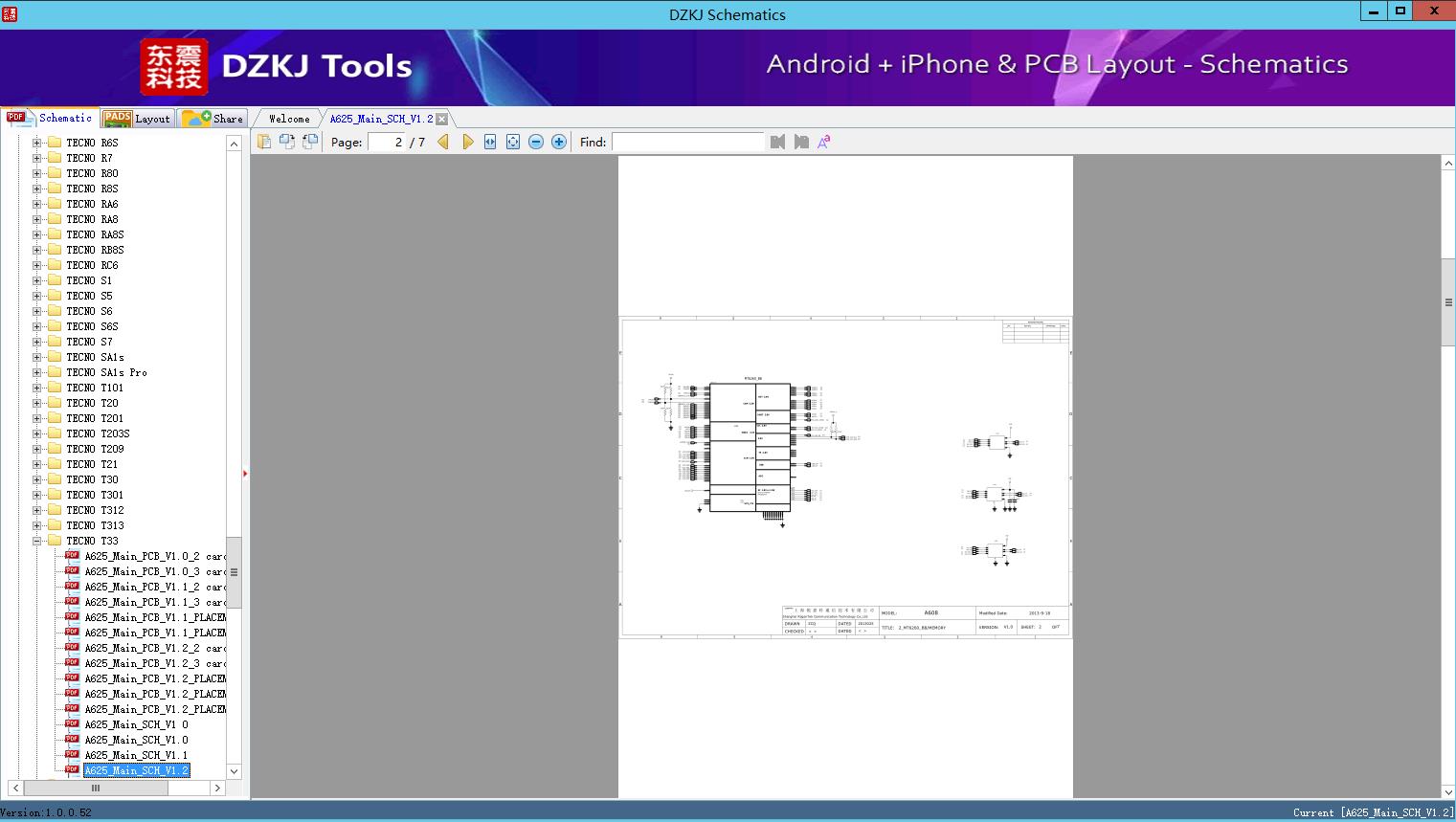Click the Find text field
This screenshot has height=822, width=1456.
pos(688,142)
